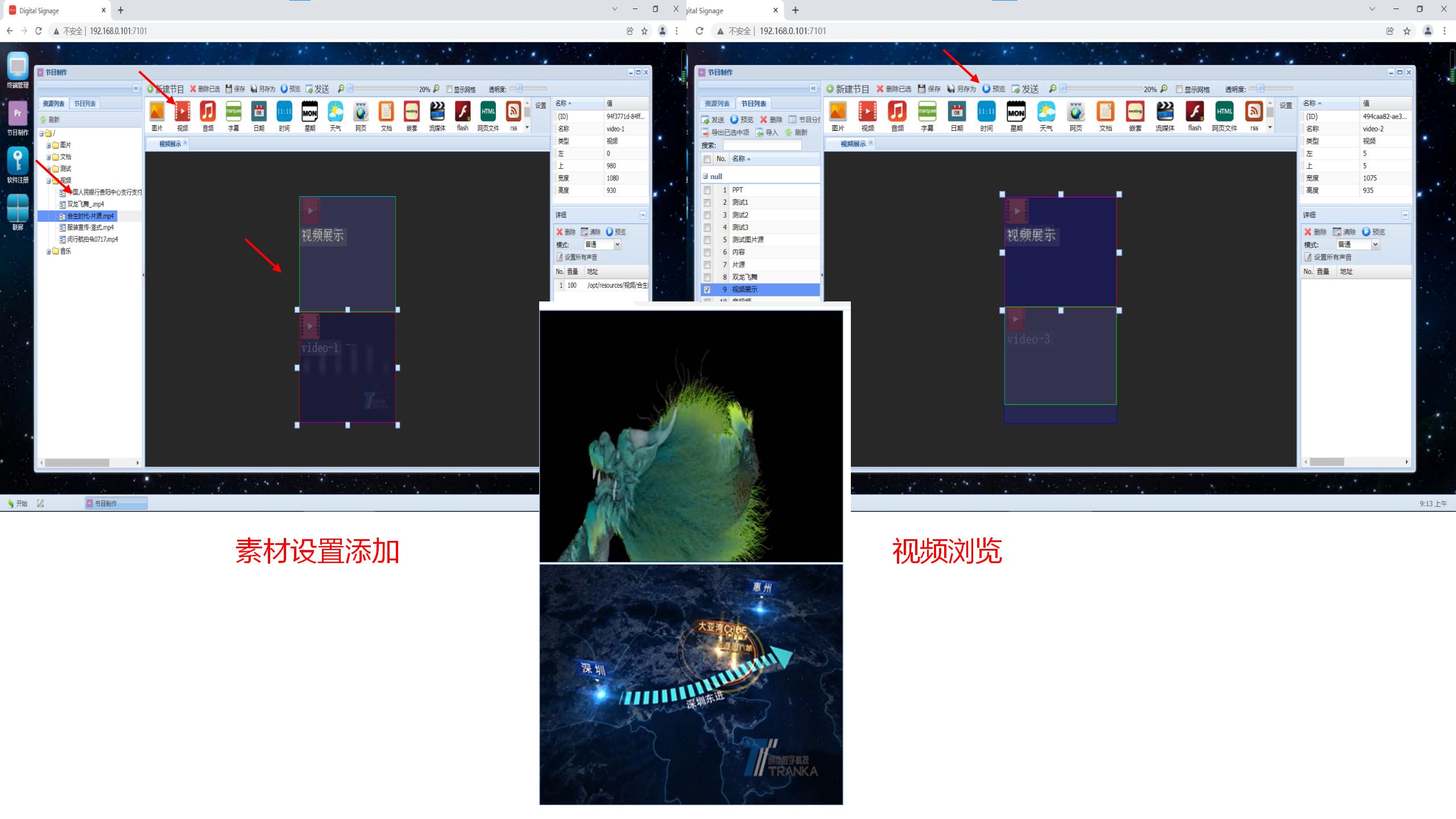
Task: Open 模式 普通 dropdown in right window
Action: (1375, 245)
